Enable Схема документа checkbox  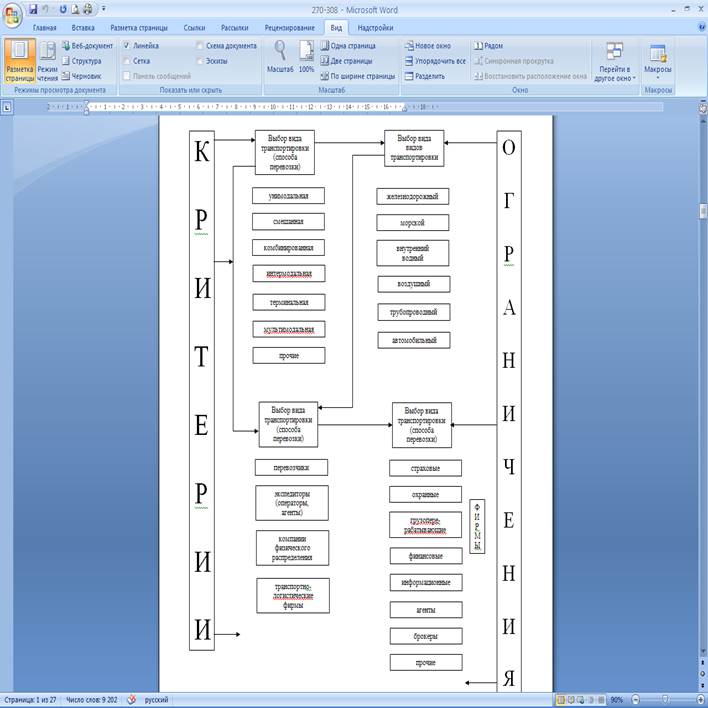pos(200,46)
